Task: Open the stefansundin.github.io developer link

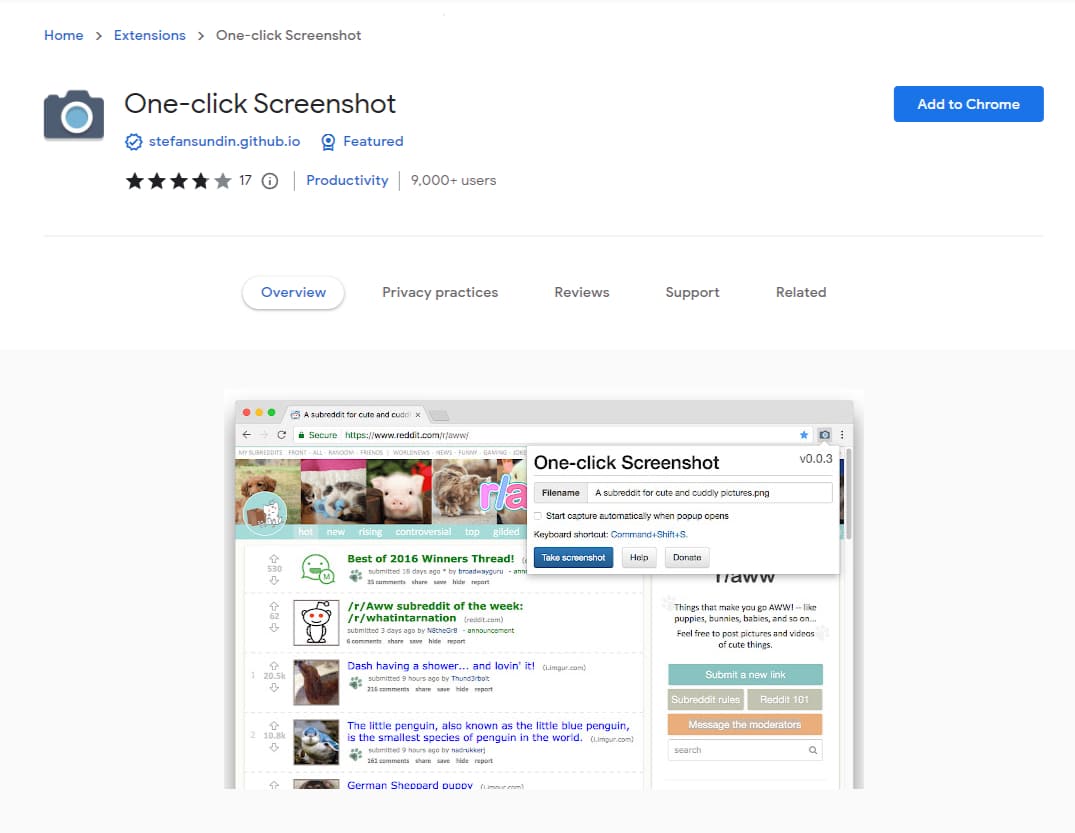Action: (x=224, y=141)
